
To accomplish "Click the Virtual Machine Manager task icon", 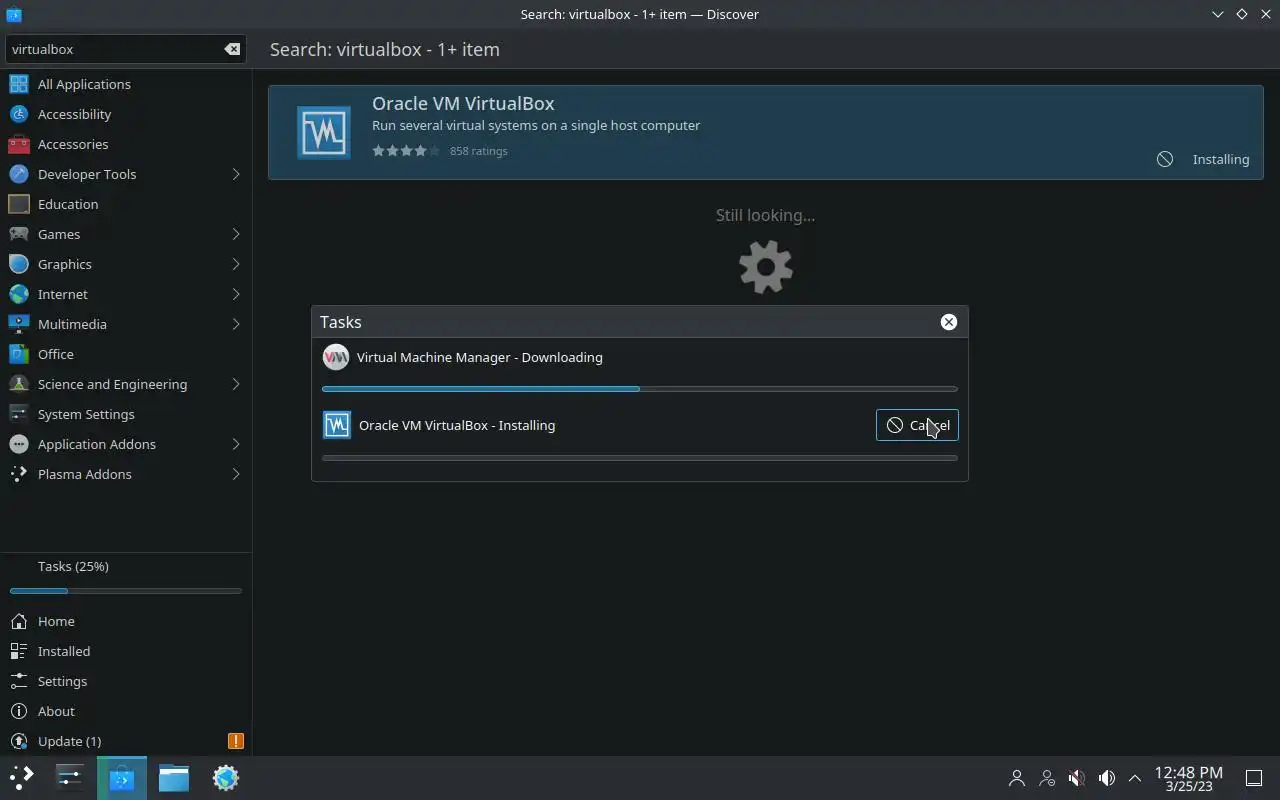I will coord(336,357).
